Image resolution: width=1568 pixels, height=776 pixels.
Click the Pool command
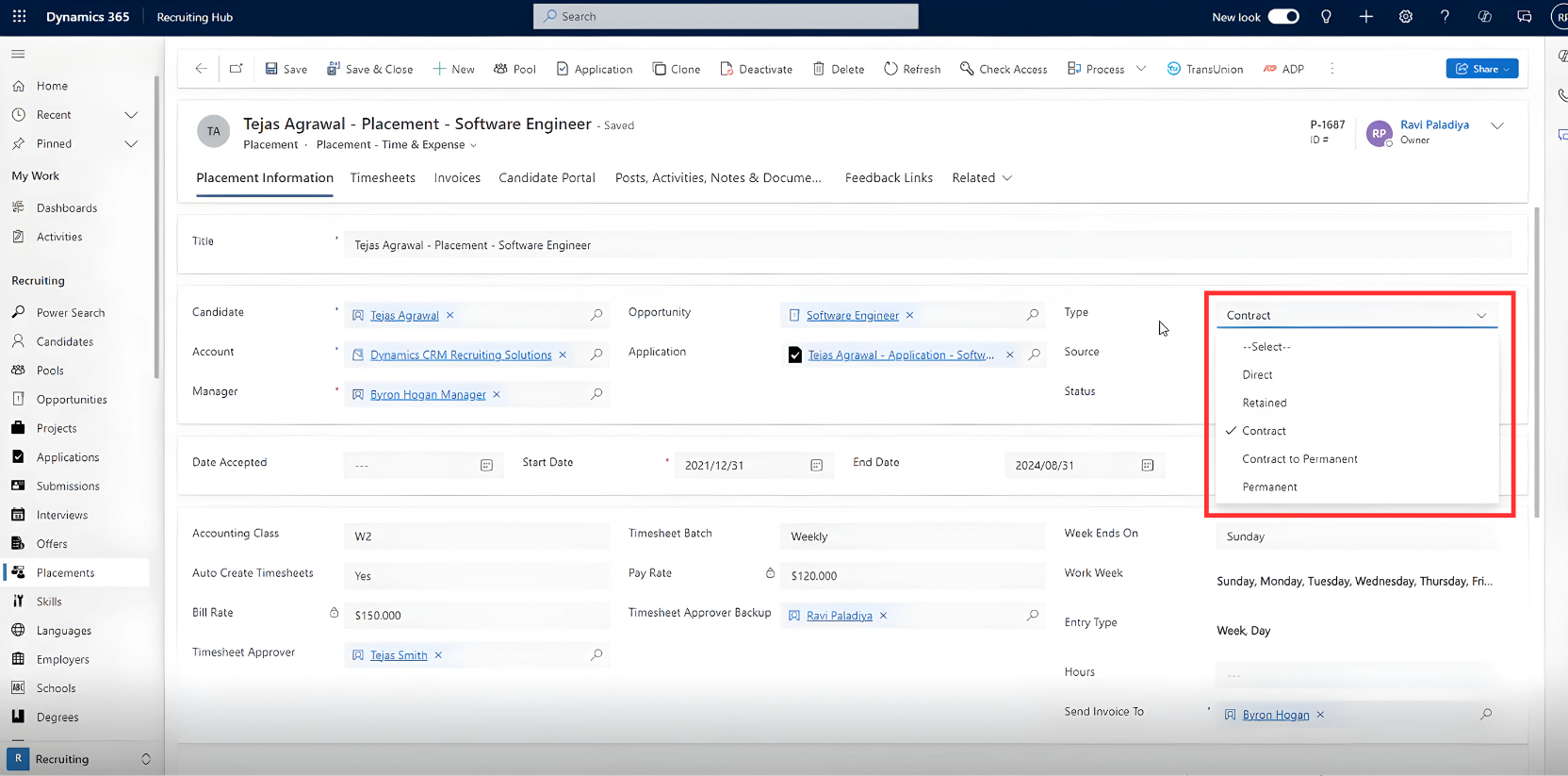click(x=514, y=69)
